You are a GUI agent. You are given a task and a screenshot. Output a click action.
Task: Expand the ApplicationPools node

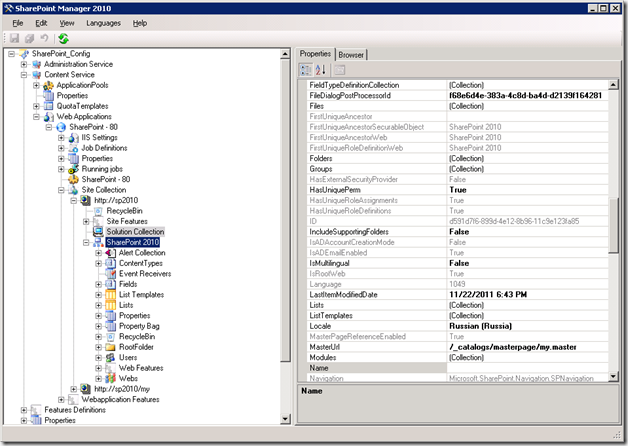(x=36, y=85)
